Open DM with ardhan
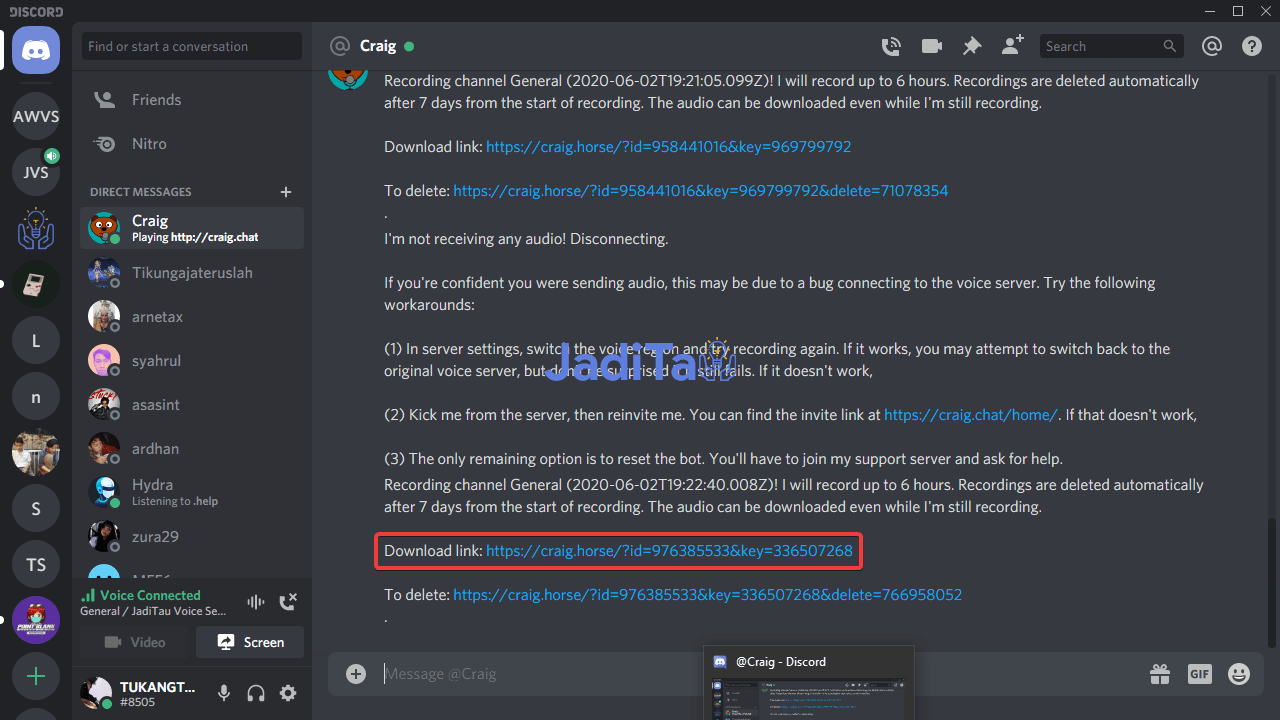Viewport: 1280px width, 720px height. [x=192, y=448]
